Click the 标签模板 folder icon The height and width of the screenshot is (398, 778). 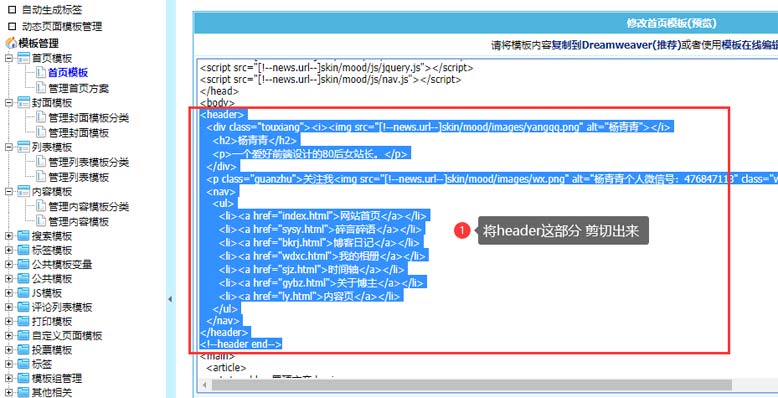pos(24,250)
